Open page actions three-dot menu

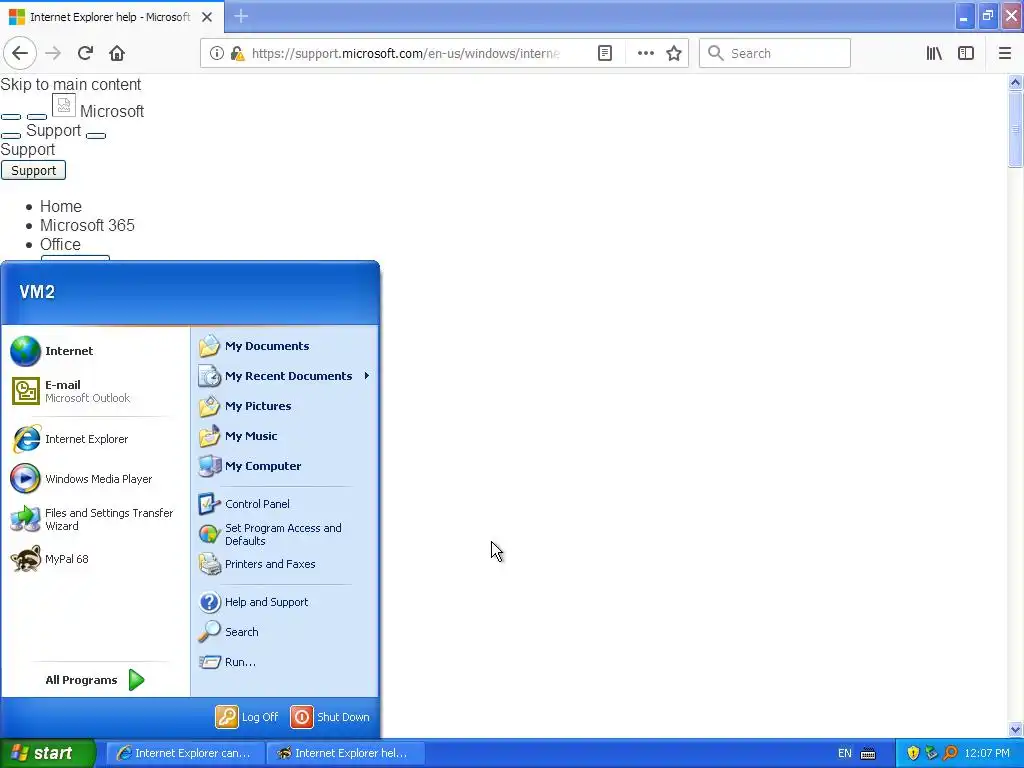tap(645, 53)
